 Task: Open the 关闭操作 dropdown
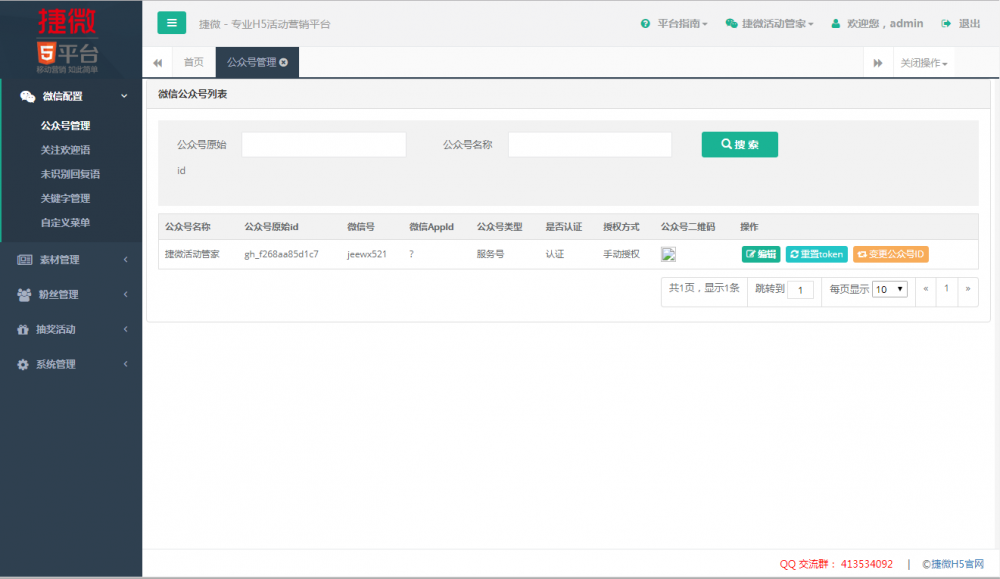coord(921,61)
